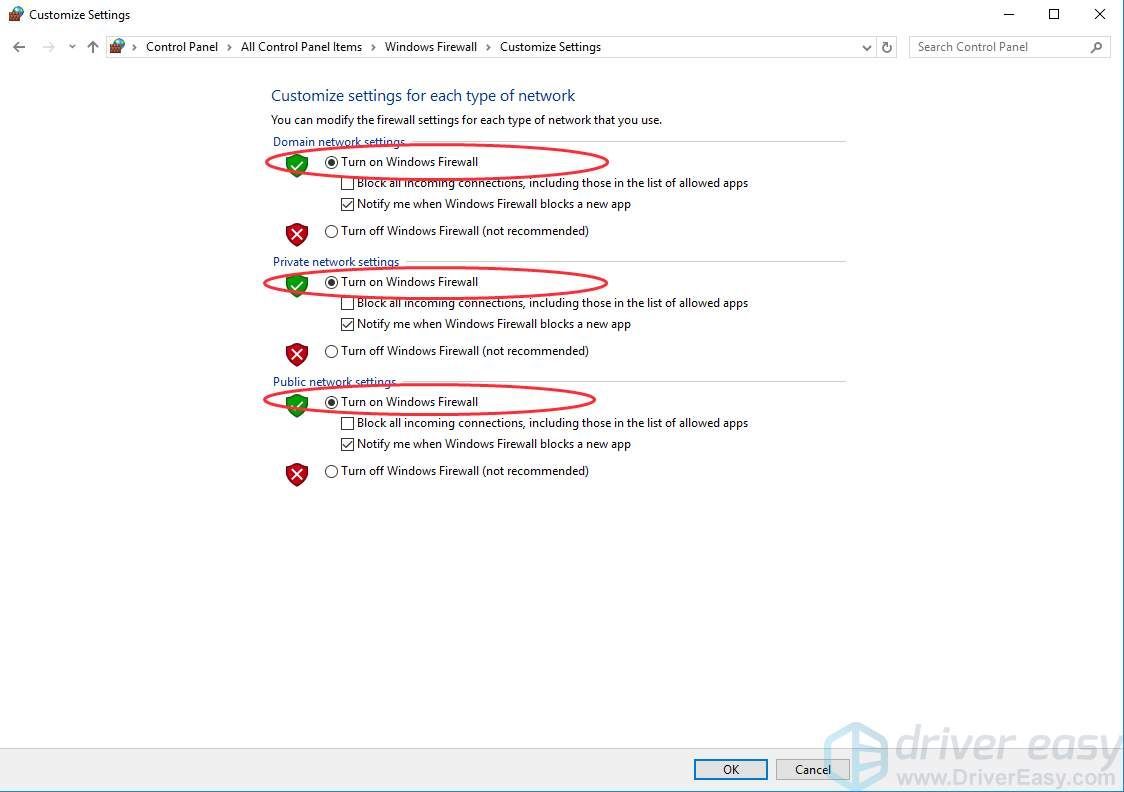Close the Customize Settings window

(1100, 14)
